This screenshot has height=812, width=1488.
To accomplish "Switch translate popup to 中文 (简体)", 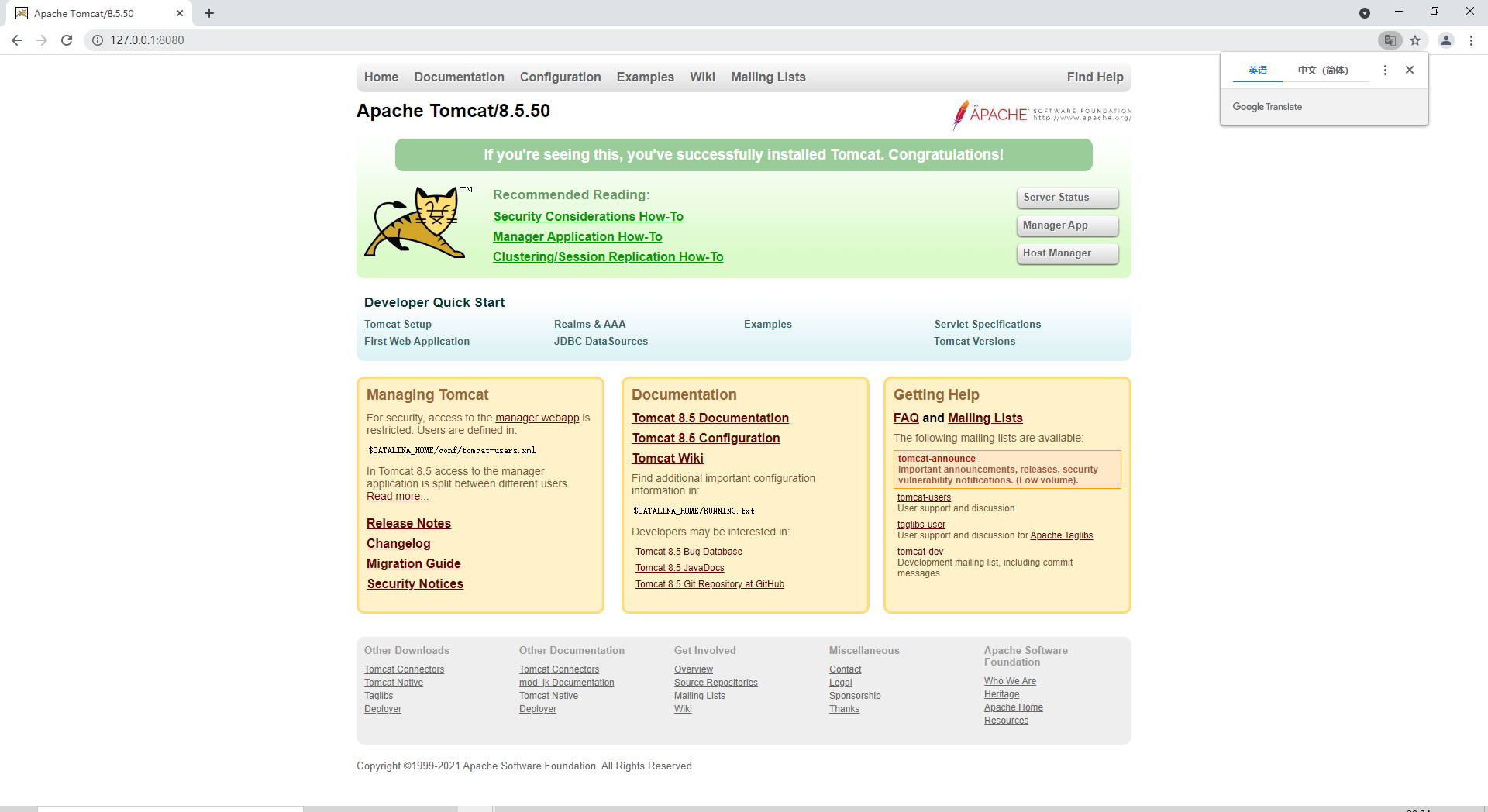I will (1323, 71).
